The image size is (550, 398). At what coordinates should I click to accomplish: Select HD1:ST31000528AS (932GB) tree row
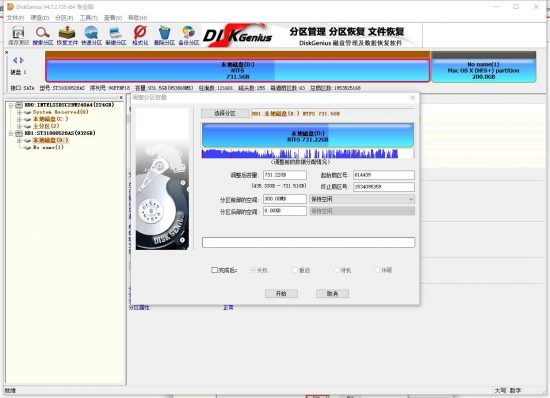(x=60, y=133)
